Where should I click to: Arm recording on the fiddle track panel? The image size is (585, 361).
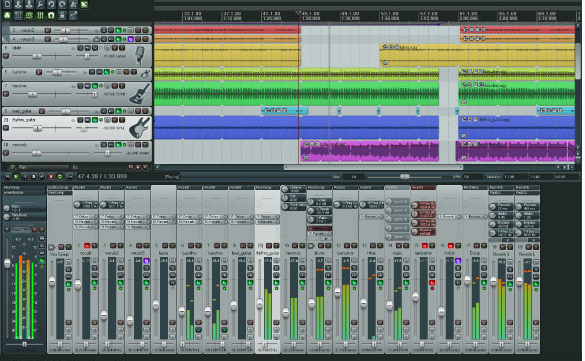pyautogui.click(x=6, y=56)
